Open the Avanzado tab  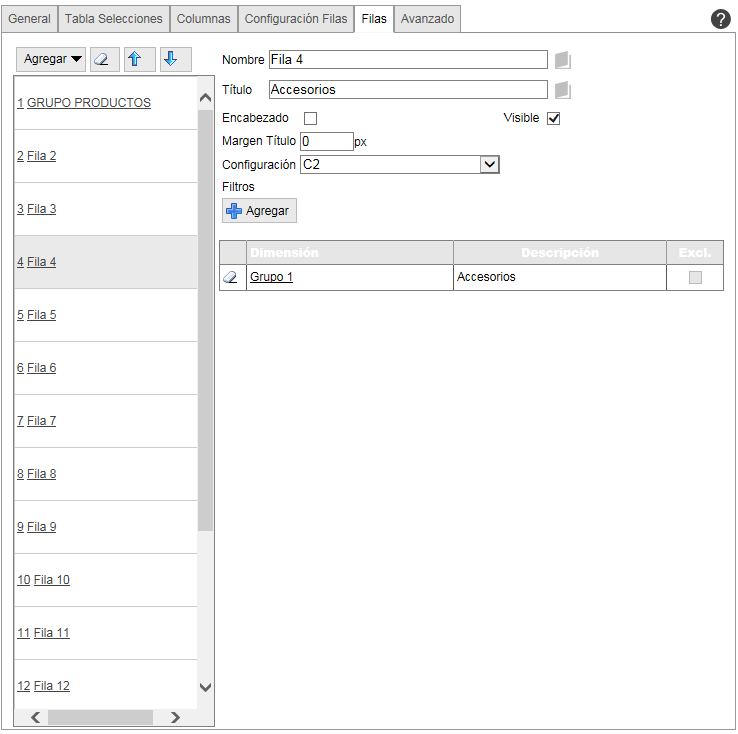click(427, 19)
